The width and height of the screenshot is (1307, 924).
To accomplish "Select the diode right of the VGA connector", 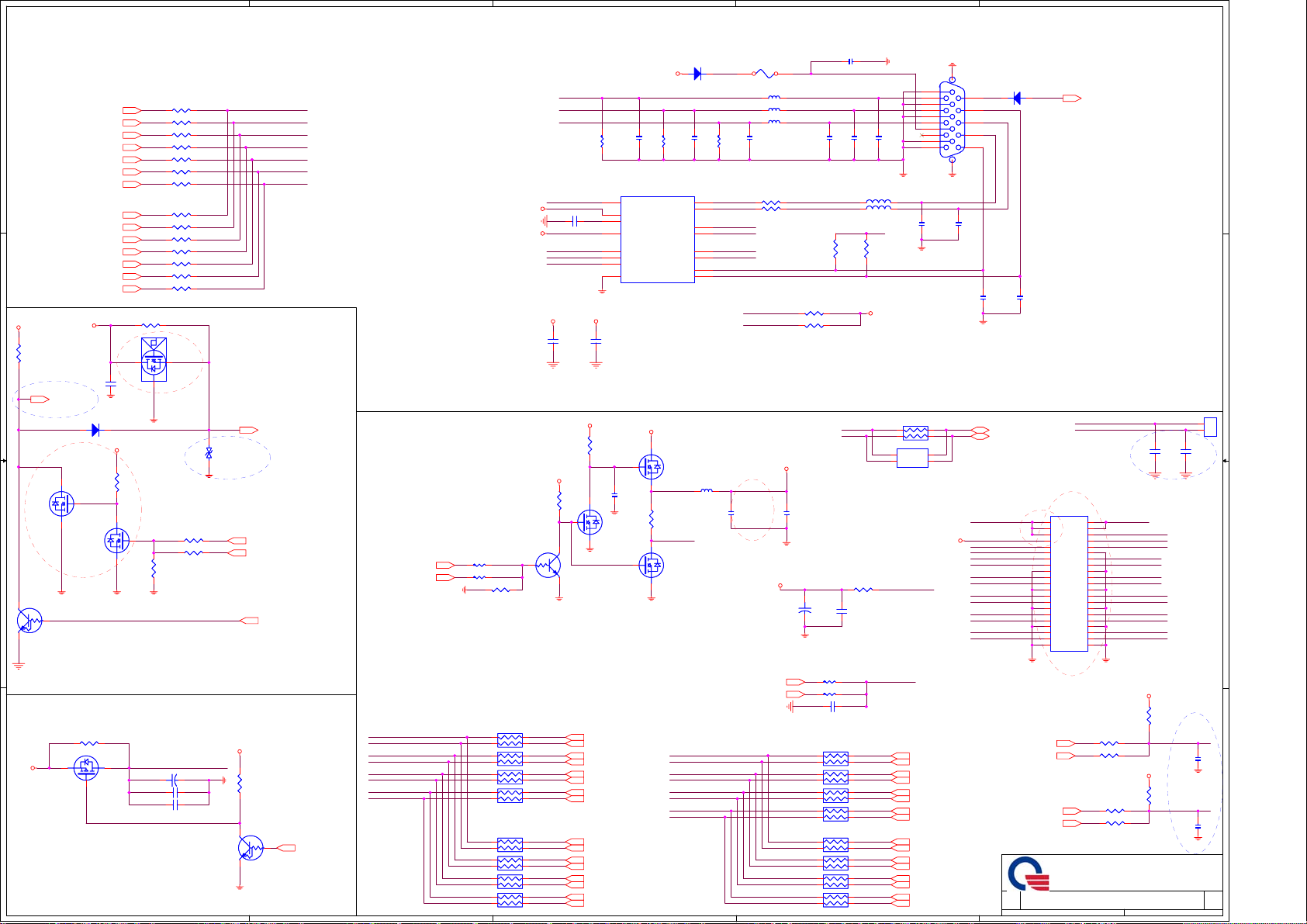I will pyautogui.click(x=1017, y=99).
